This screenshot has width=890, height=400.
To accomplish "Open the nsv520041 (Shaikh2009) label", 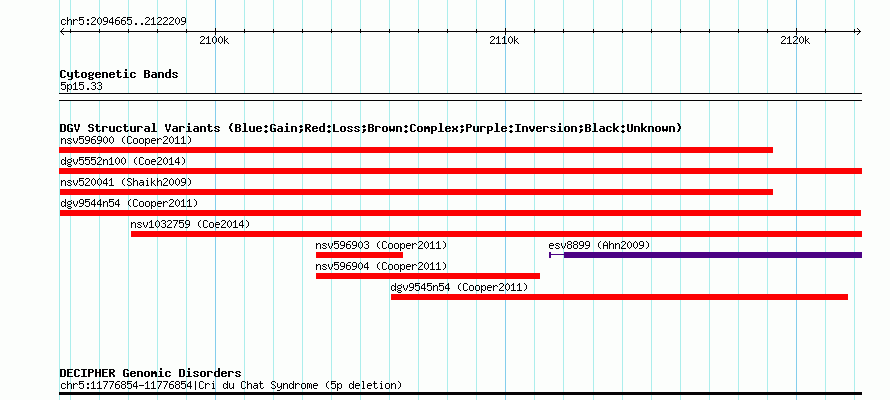I will click(x=126, y=182).
